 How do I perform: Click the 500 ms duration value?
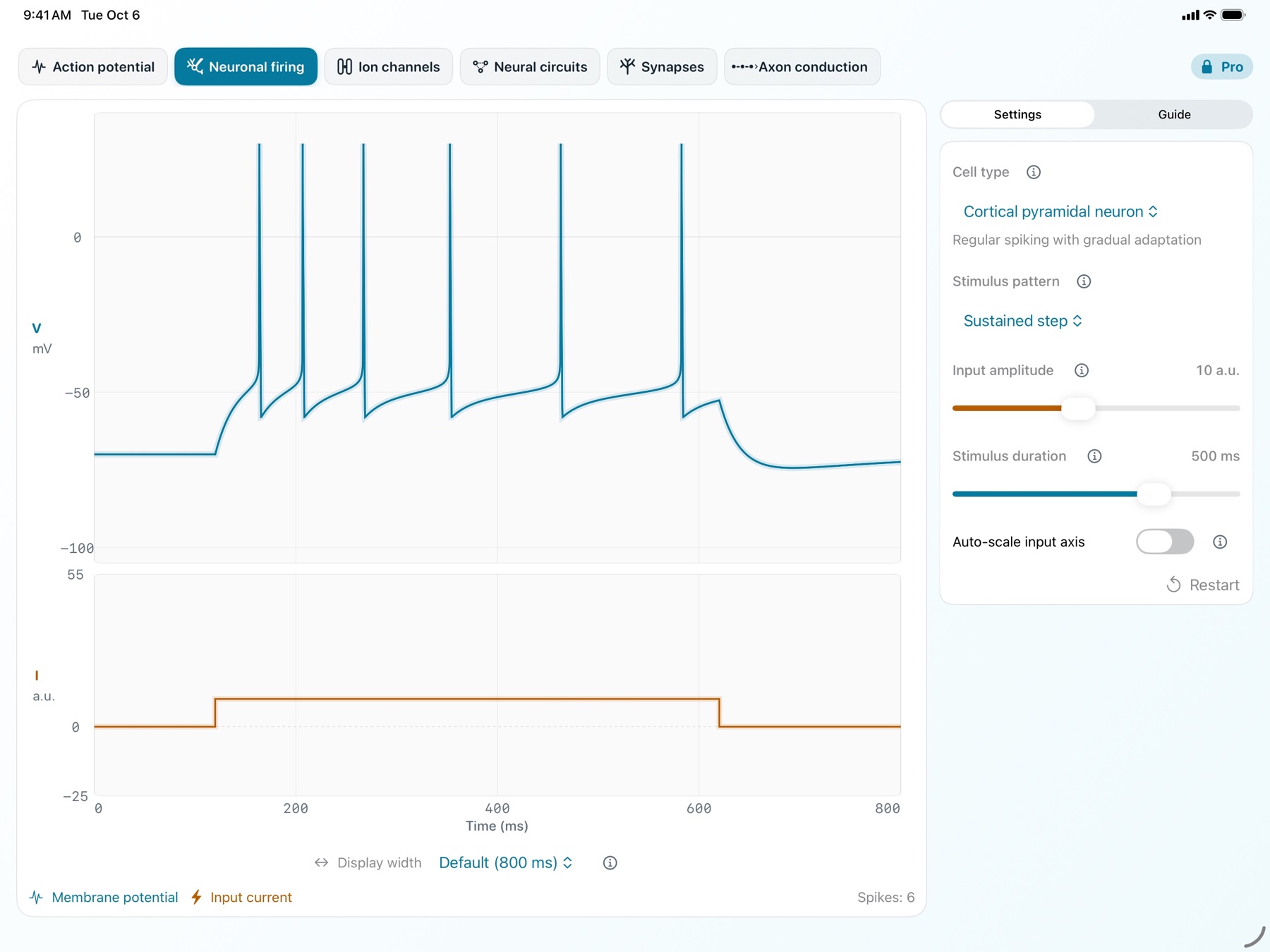pos(1215,456)
